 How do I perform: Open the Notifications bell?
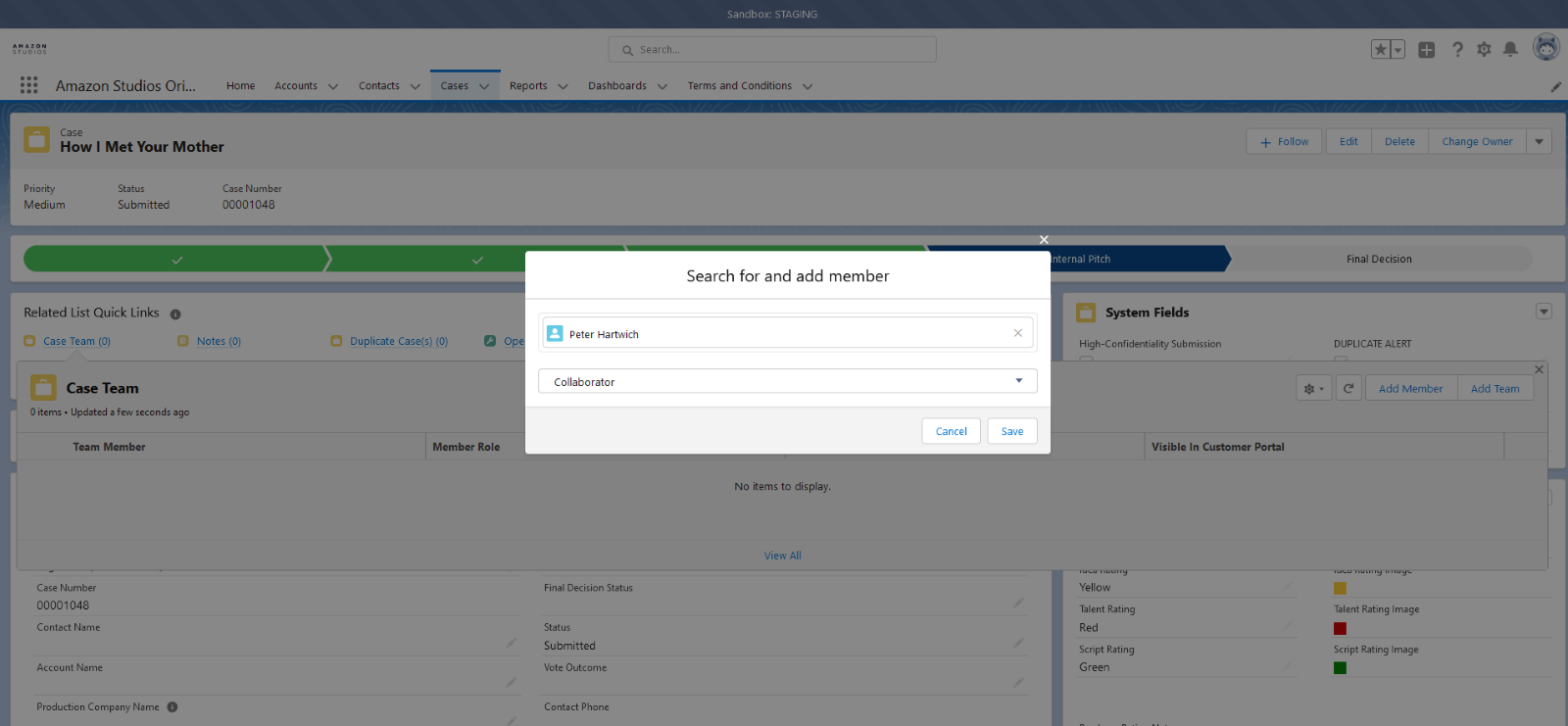[x=1511, y=49]
